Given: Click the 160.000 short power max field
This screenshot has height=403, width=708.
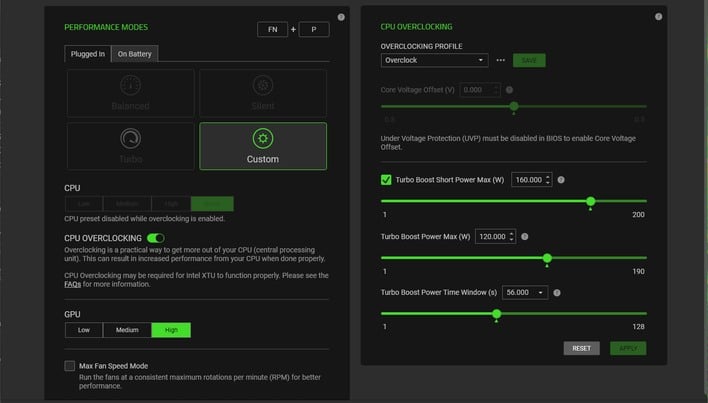Looking at the screenshot, I should point(531,180).
